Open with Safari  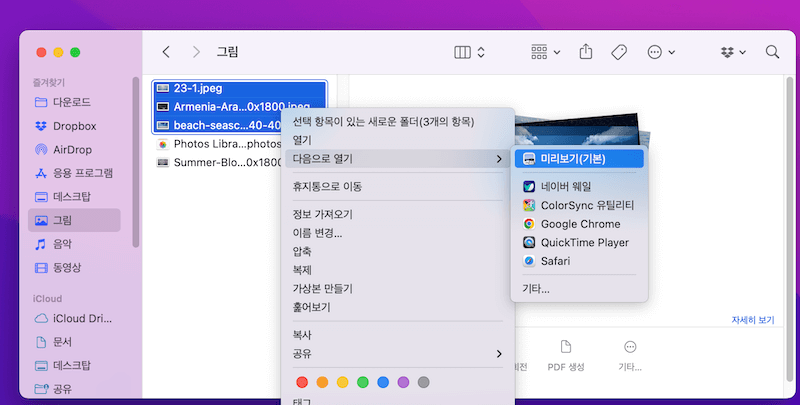point(579,261)
